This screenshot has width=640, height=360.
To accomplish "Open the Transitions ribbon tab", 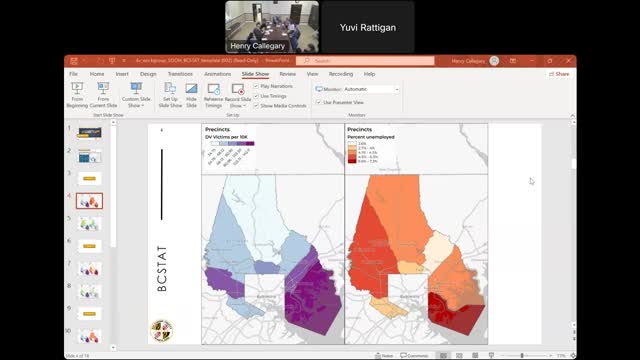I will click(180, 74).
